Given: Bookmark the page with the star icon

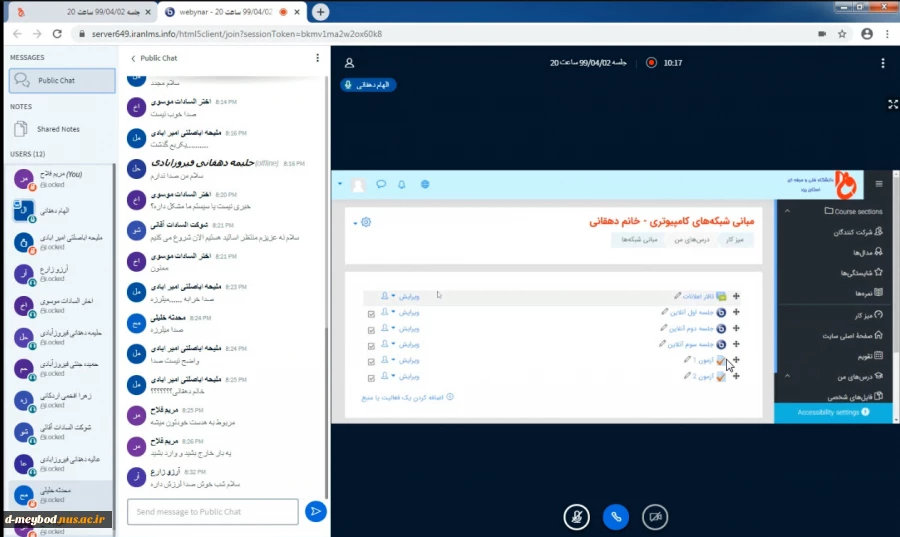Looking at the screenshot, I should point(842,34).
